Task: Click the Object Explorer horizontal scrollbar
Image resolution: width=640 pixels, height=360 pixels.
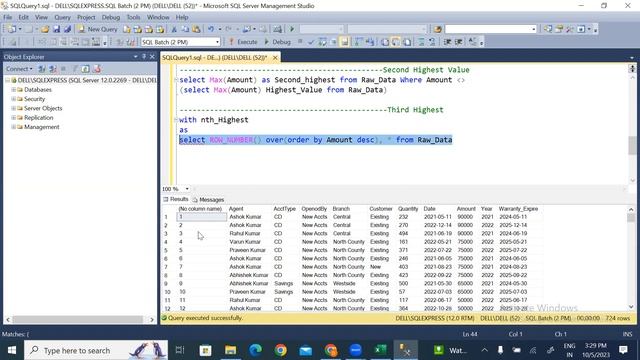Action: [77, 320]
